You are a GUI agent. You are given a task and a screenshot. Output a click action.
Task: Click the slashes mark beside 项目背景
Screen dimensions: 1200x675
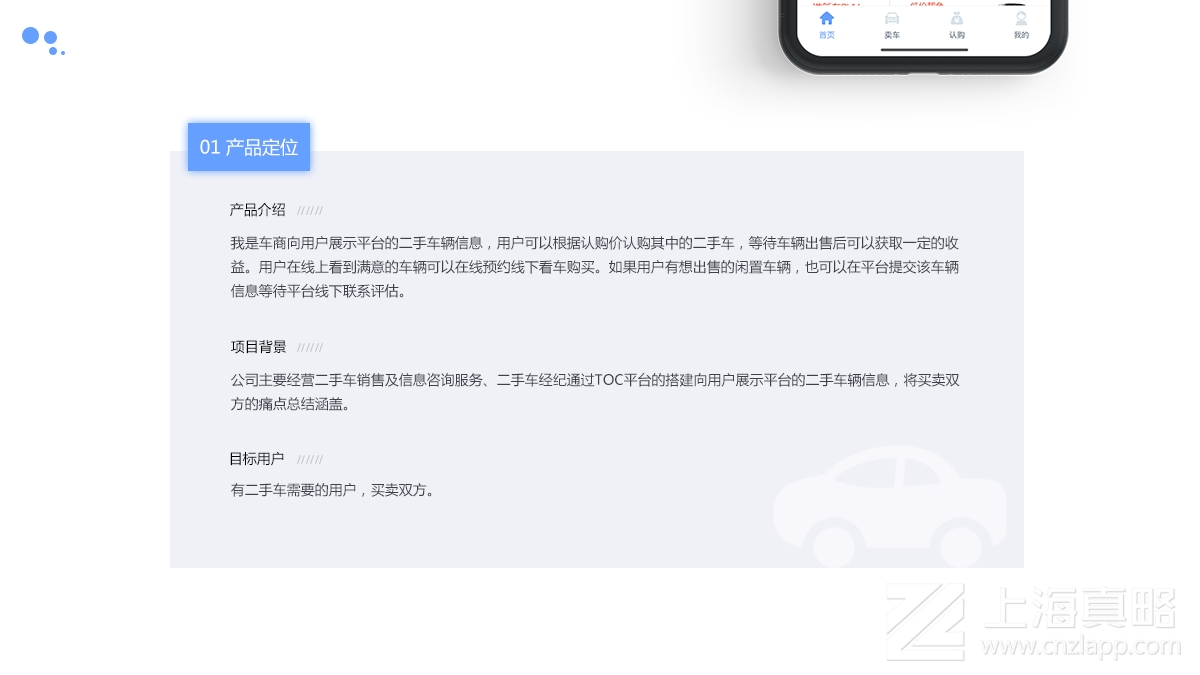309,347
